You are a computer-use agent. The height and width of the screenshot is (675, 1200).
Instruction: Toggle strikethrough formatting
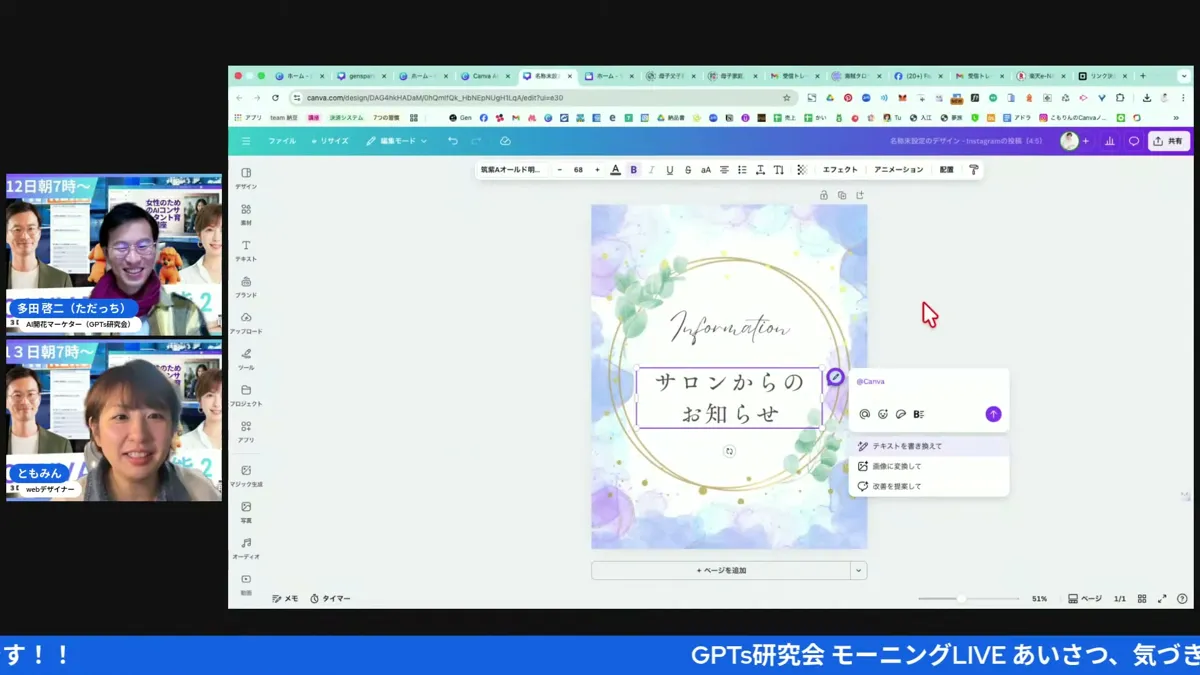[687, 170]
